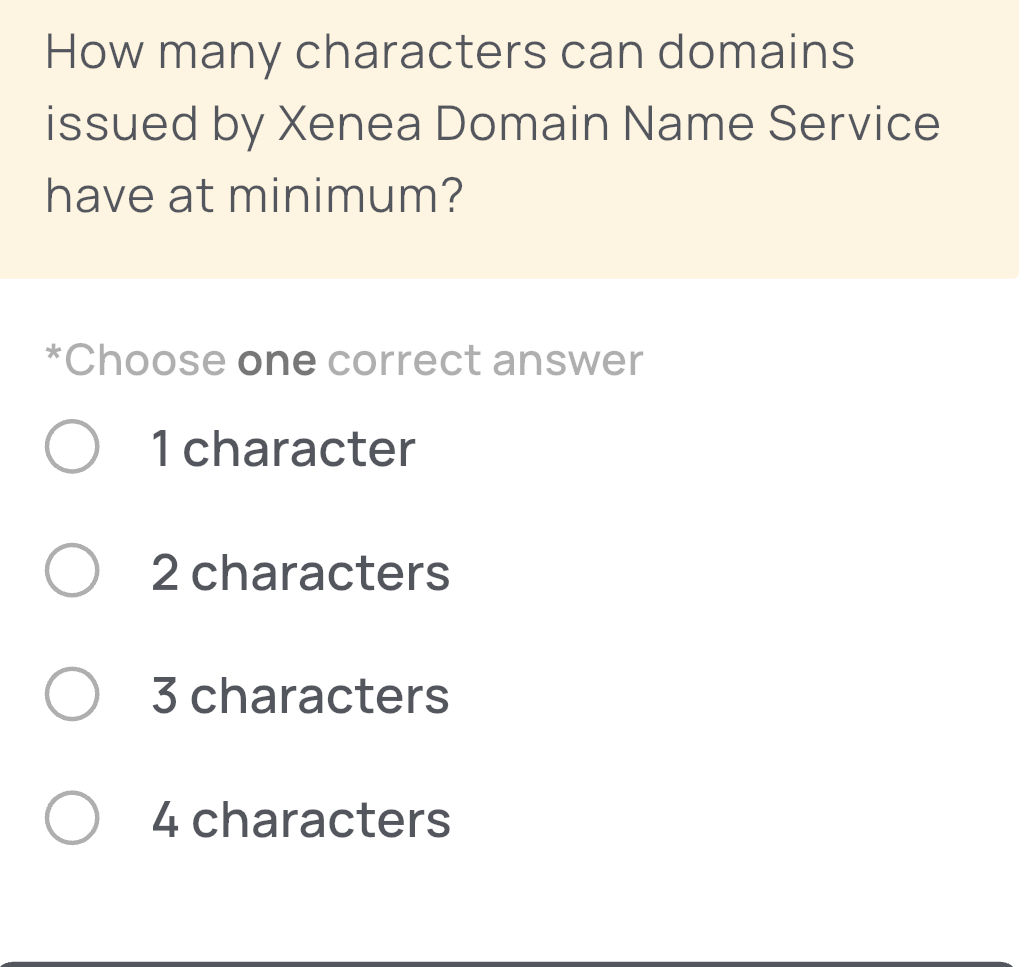1034x967 pixels.
Task: Click the asterisk before Choose one
Action: 52,358
